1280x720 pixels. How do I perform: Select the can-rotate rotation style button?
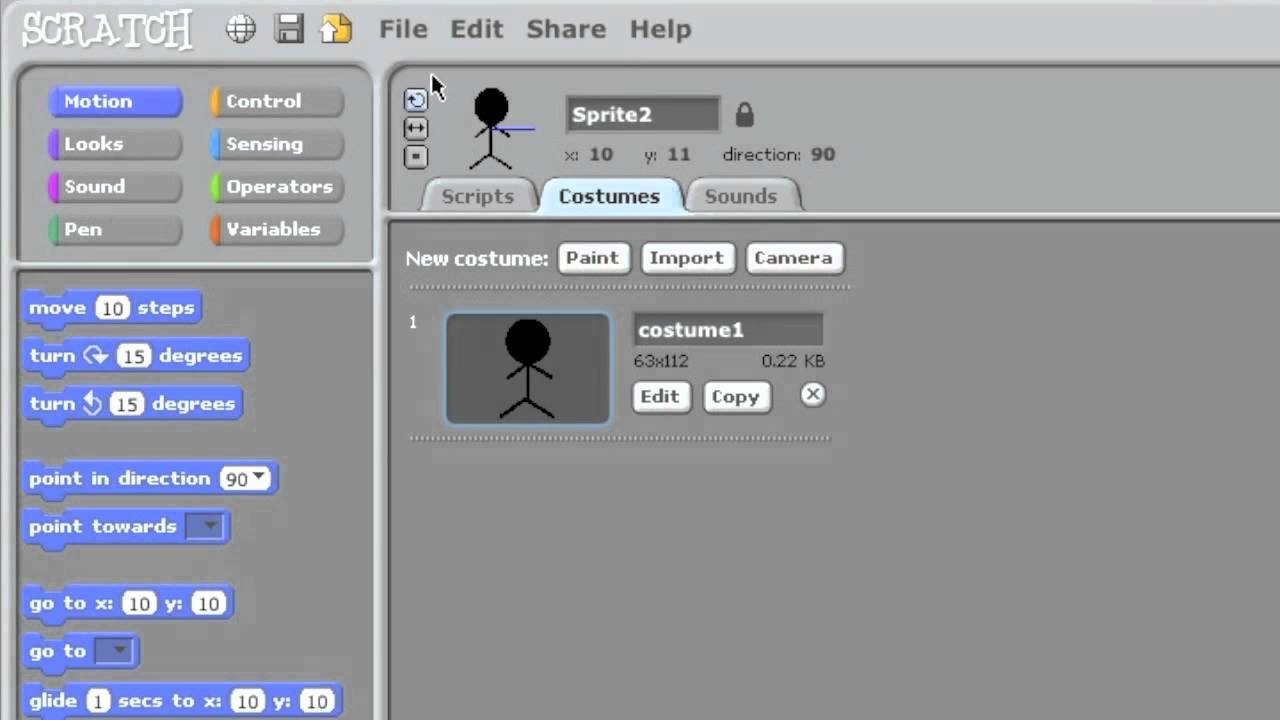(416, 99)
